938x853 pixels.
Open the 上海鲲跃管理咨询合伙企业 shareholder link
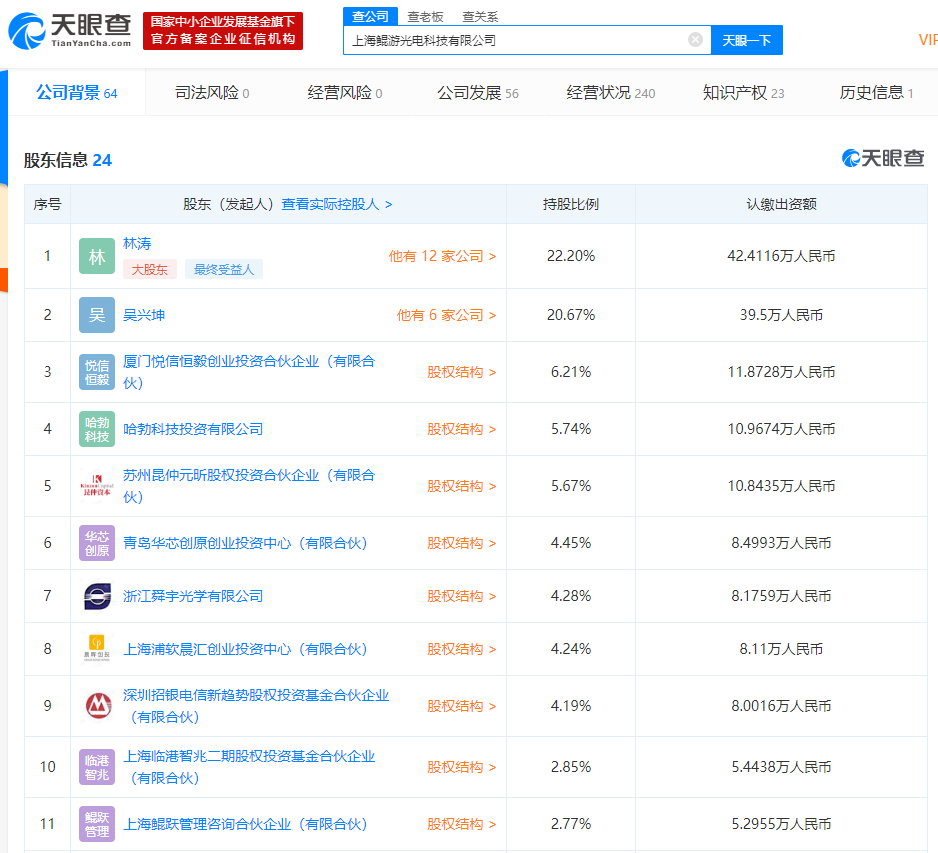pos(245,824)
